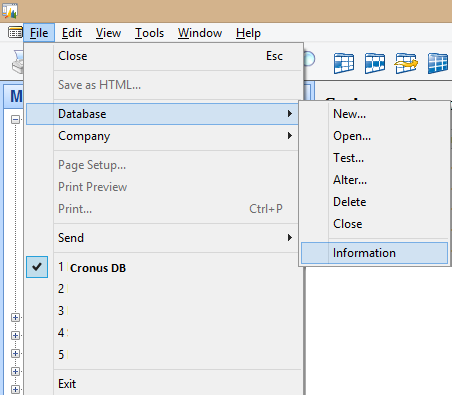452x395 pixels.
Task: Open the Help menu
Action: click(x=248, y=33)
